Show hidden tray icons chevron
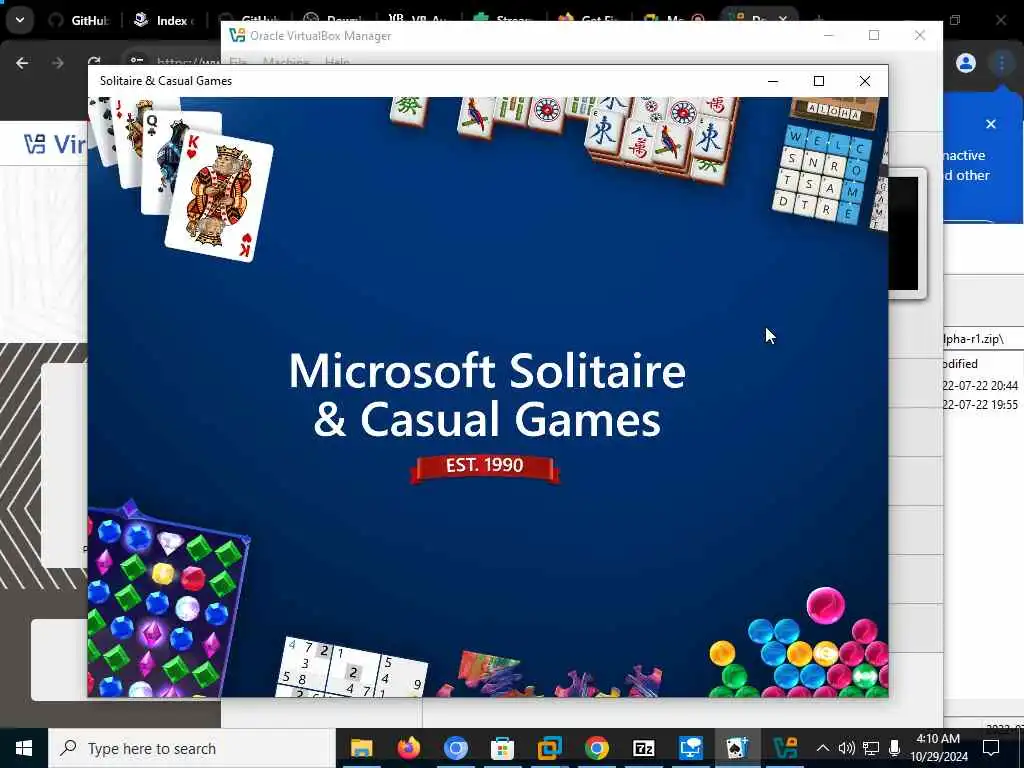 coord(823,748)
